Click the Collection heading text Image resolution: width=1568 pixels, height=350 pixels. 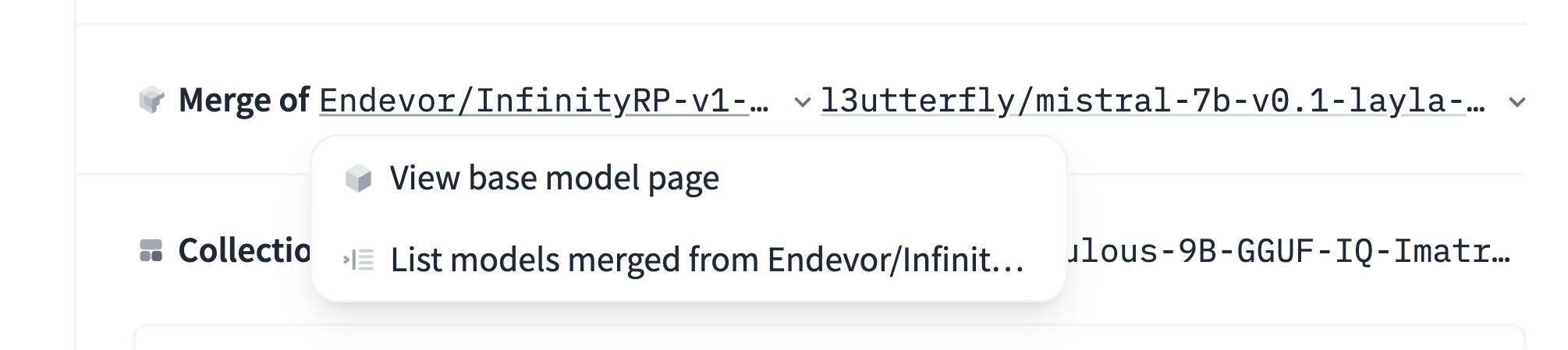243,251
